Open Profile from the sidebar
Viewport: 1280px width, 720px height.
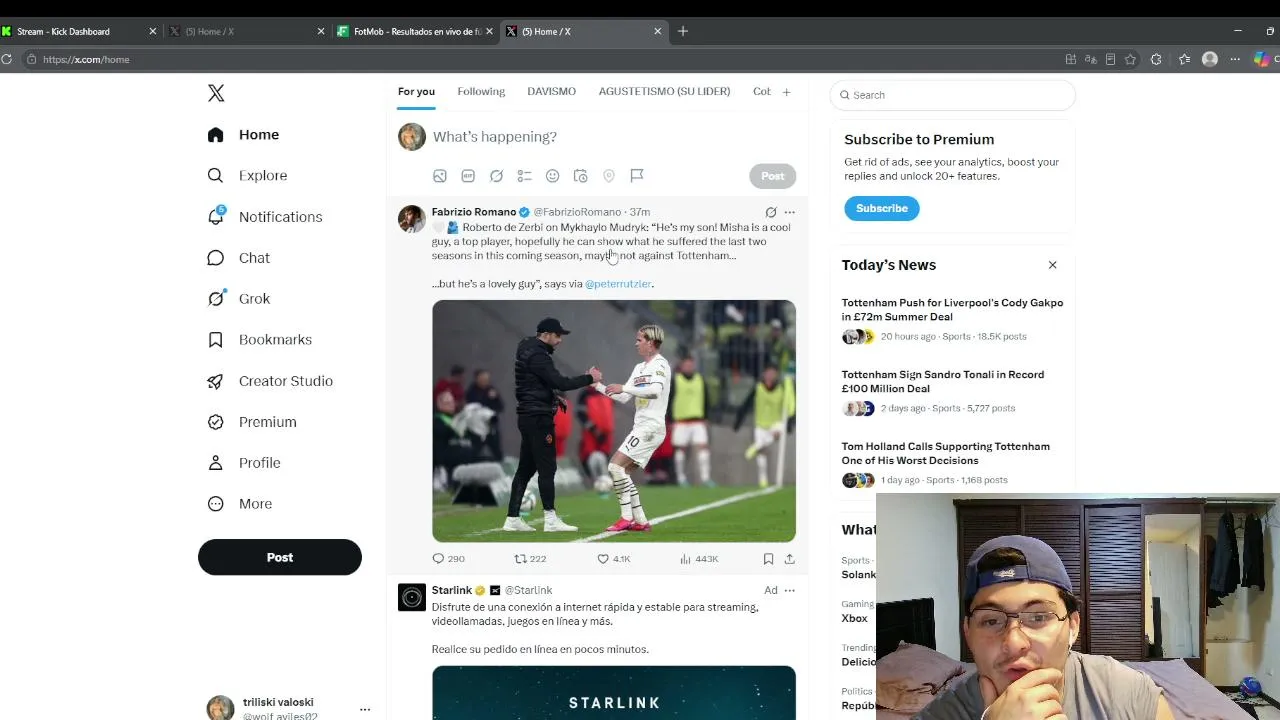pos(243,463)
